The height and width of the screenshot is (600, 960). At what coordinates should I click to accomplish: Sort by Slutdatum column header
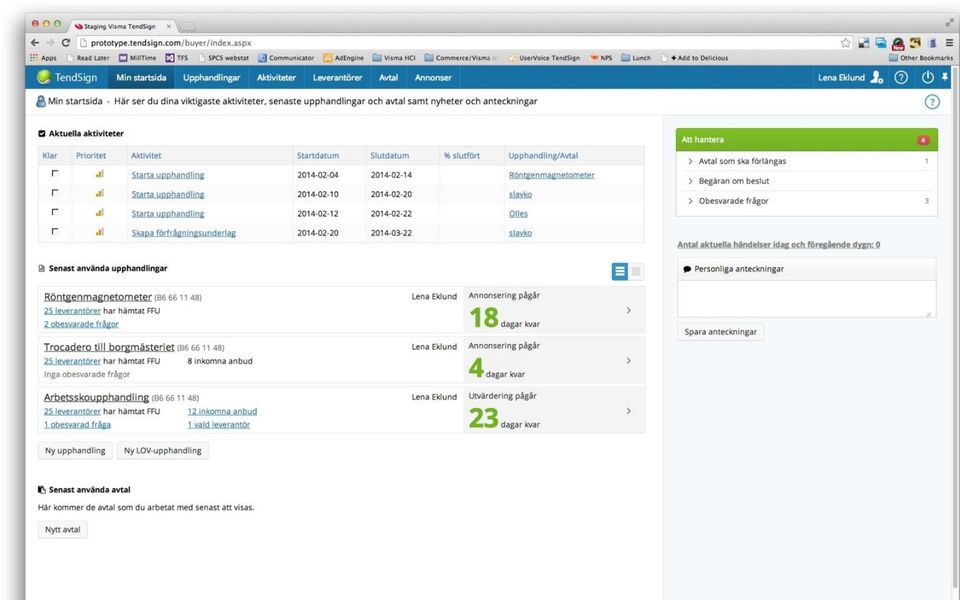pos(389,156)
